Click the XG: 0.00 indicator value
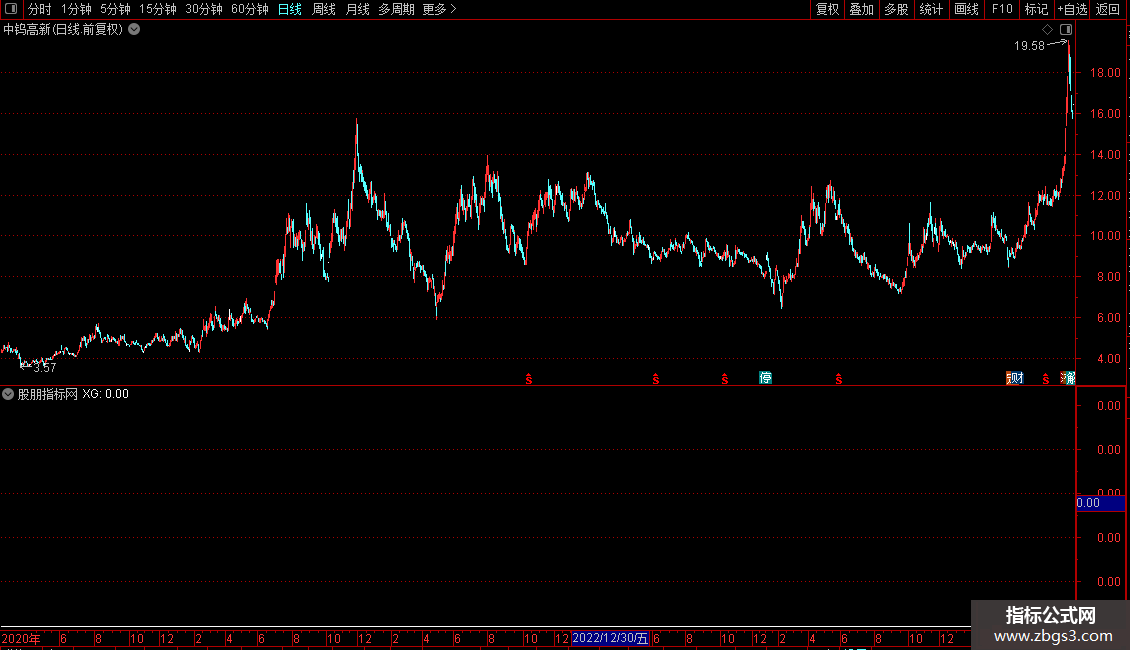Screen dimensions: 1130x650 coord(105,394)
